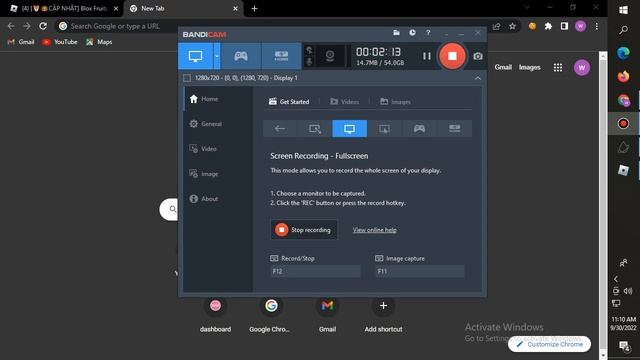The width and height of the screenshot is (640, 360).
Task: Open Video settings in Bandicam sidebar
Action: tap(203, 149)
